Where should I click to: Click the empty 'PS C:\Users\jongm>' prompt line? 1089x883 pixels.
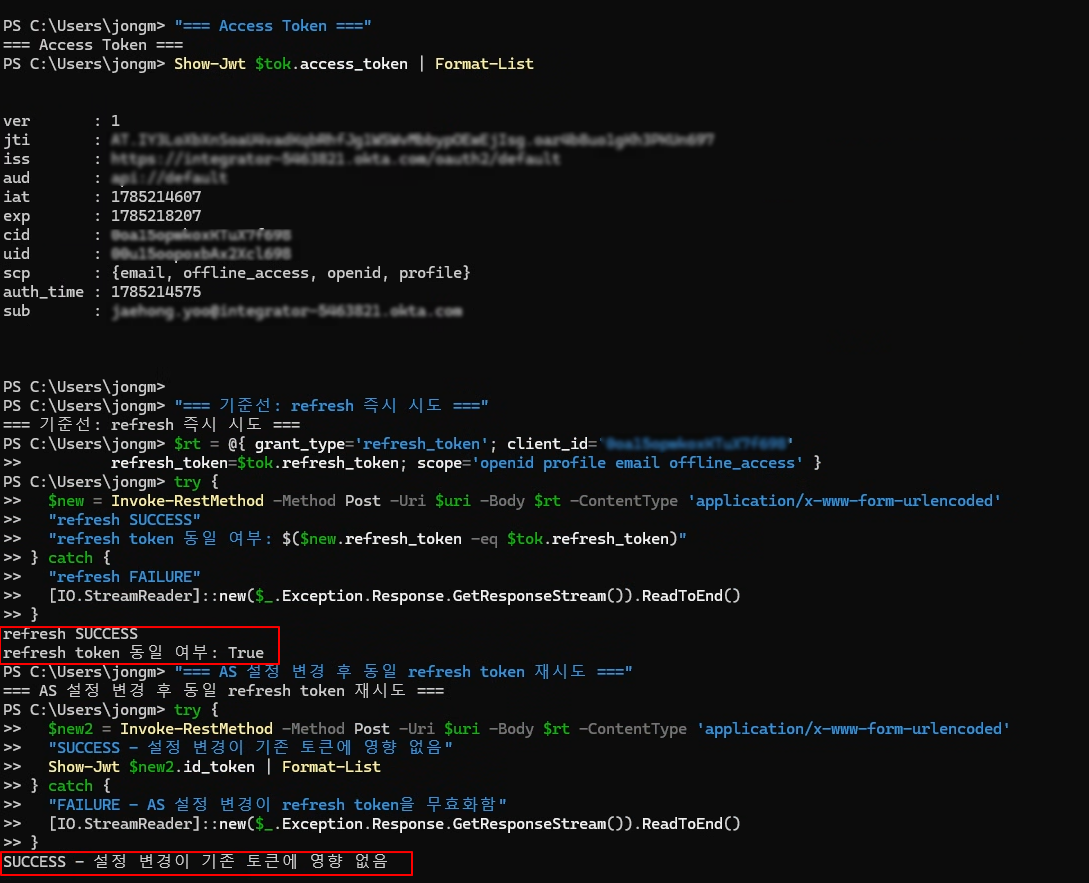(84, 387)
